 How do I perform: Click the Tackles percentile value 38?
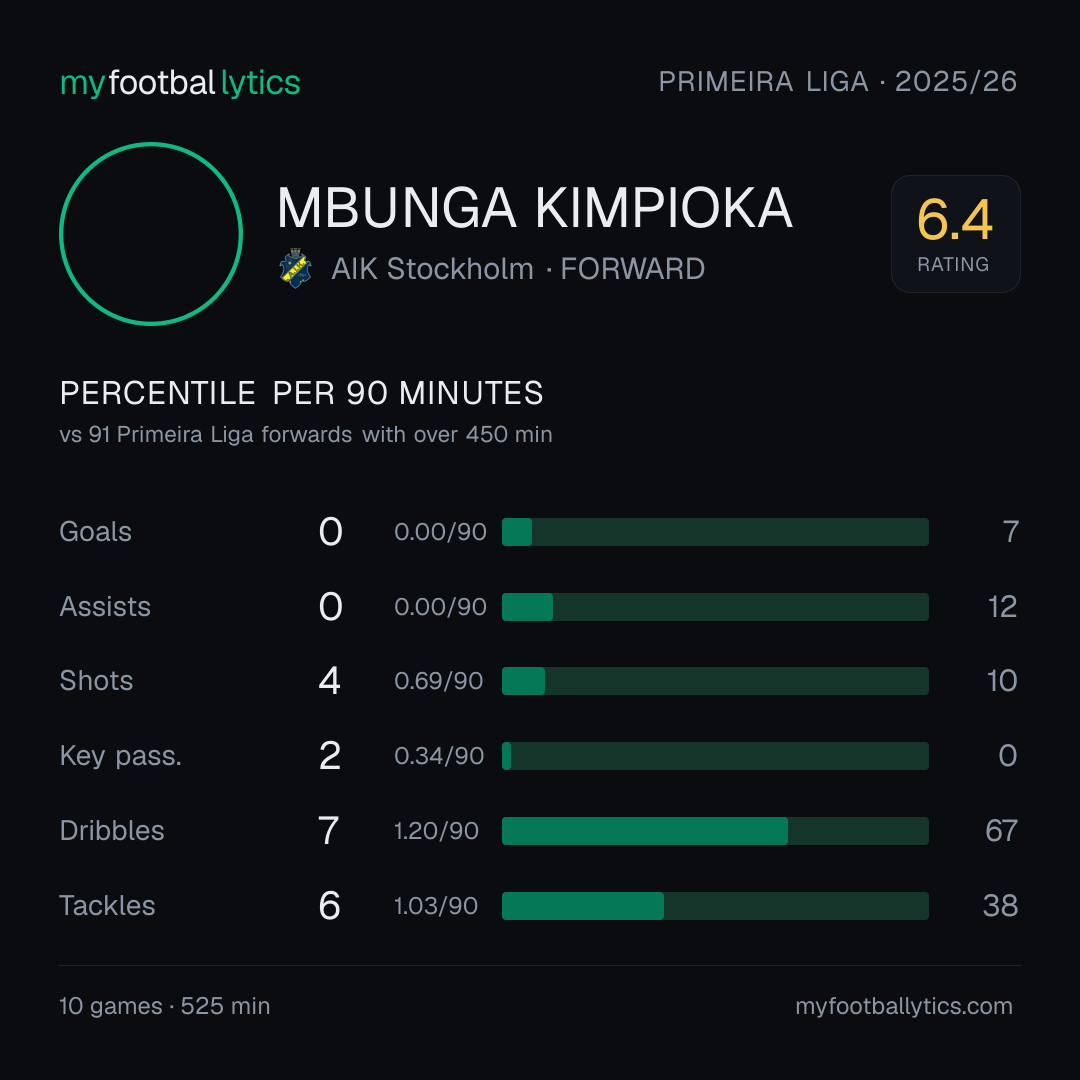pyautogui.click(x=1000, y=906)
